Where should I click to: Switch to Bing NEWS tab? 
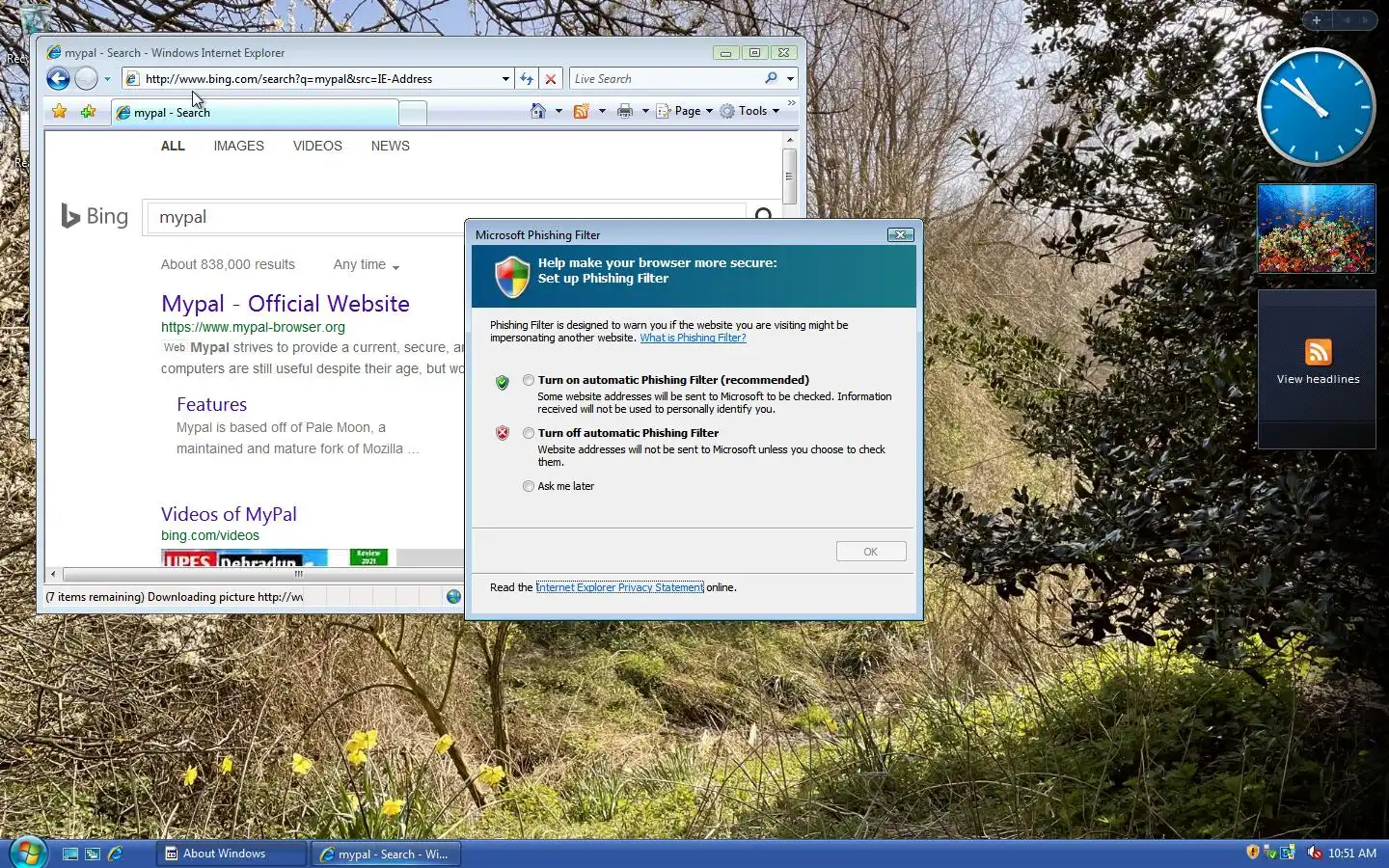coord(390,146)
